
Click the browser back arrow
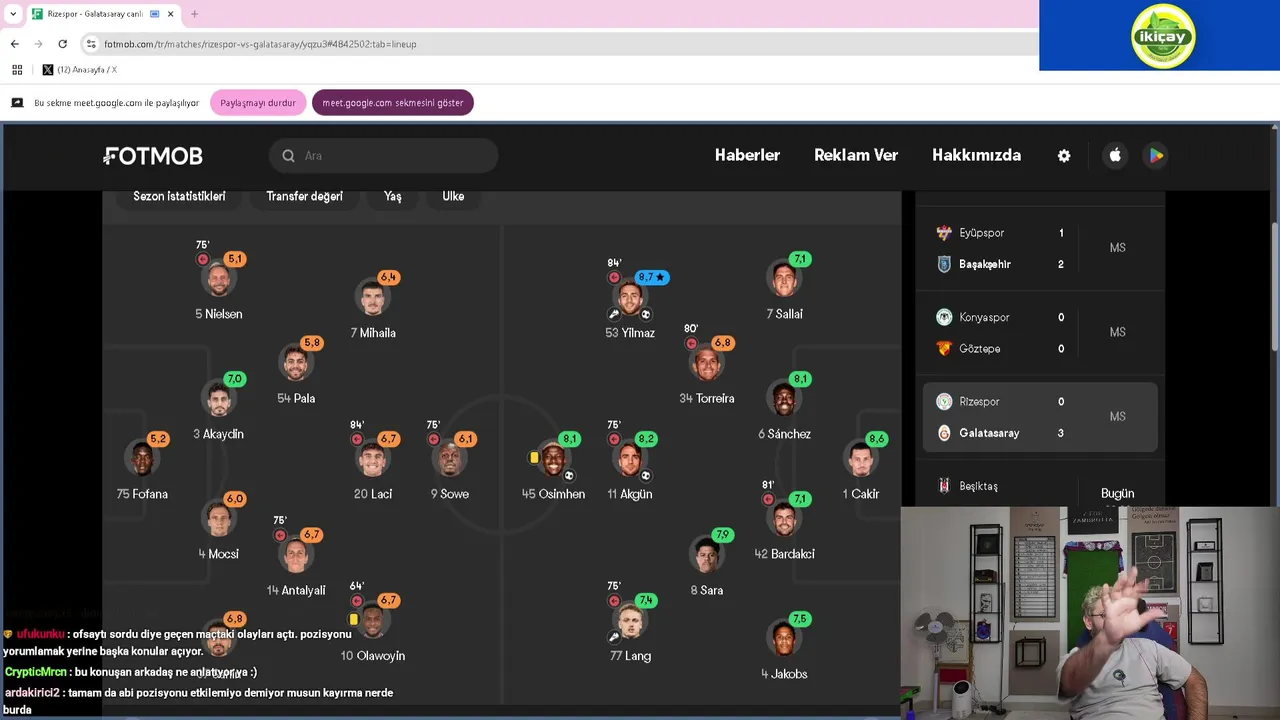tap(14, 44)
